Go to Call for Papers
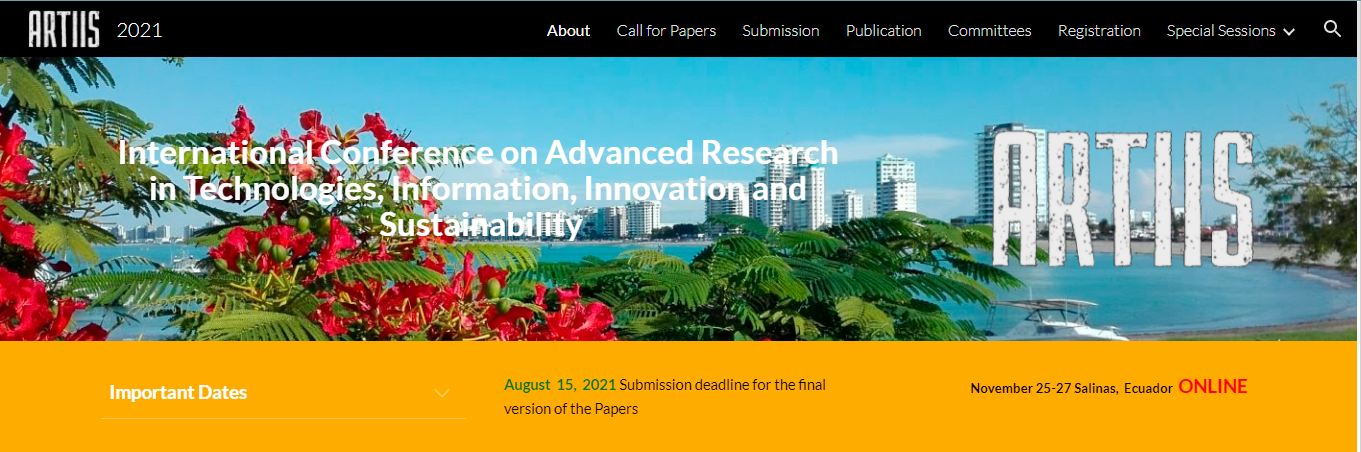The image size is (1361, 452). point(666,31)
